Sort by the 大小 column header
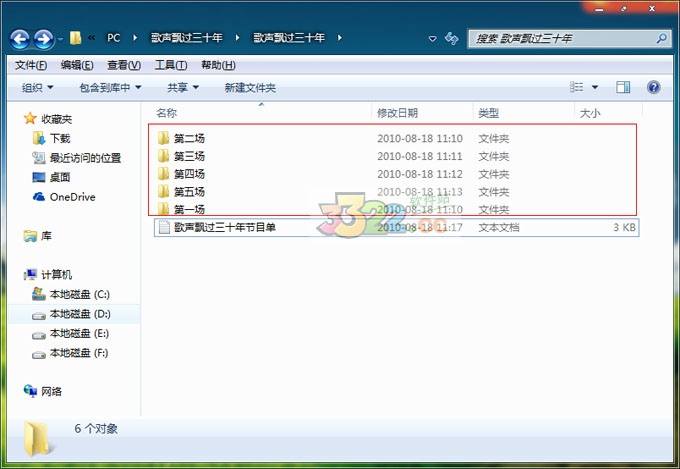680x469 pixels. point(590,113)
